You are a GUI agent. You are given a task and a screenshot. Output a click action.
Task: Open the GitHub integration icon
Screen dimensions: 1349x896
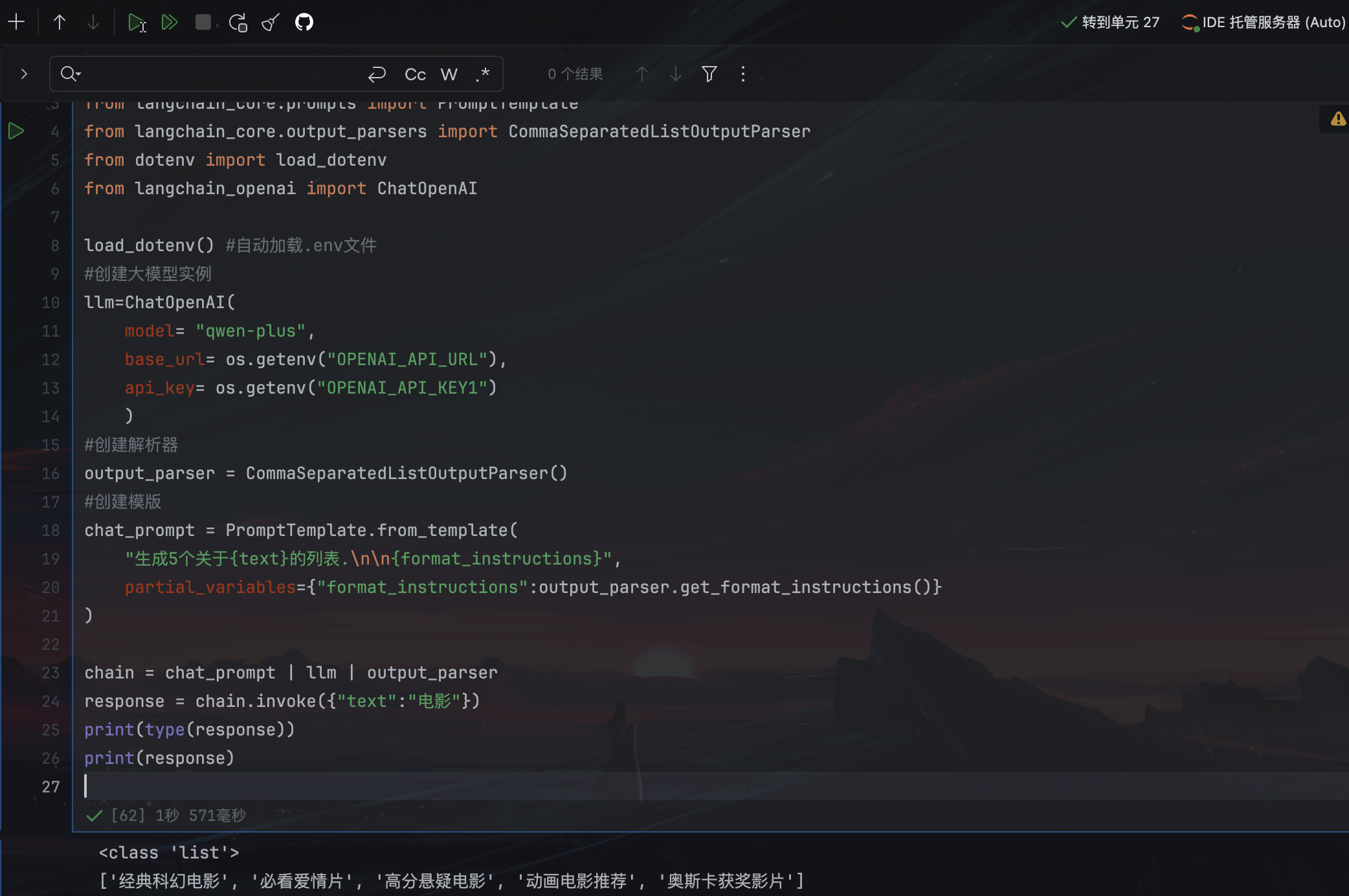tap(304, 21)
